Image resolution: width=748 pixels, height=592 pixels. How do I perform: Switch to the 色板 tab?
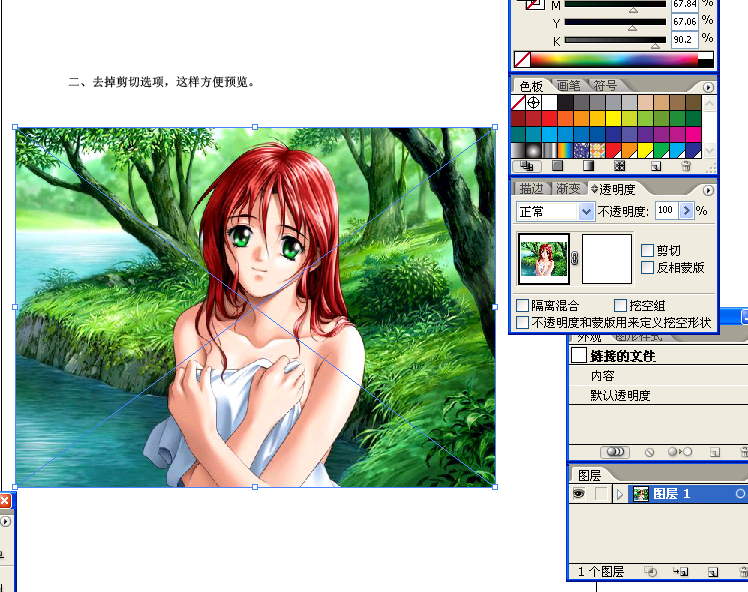(x=531, y=86)
